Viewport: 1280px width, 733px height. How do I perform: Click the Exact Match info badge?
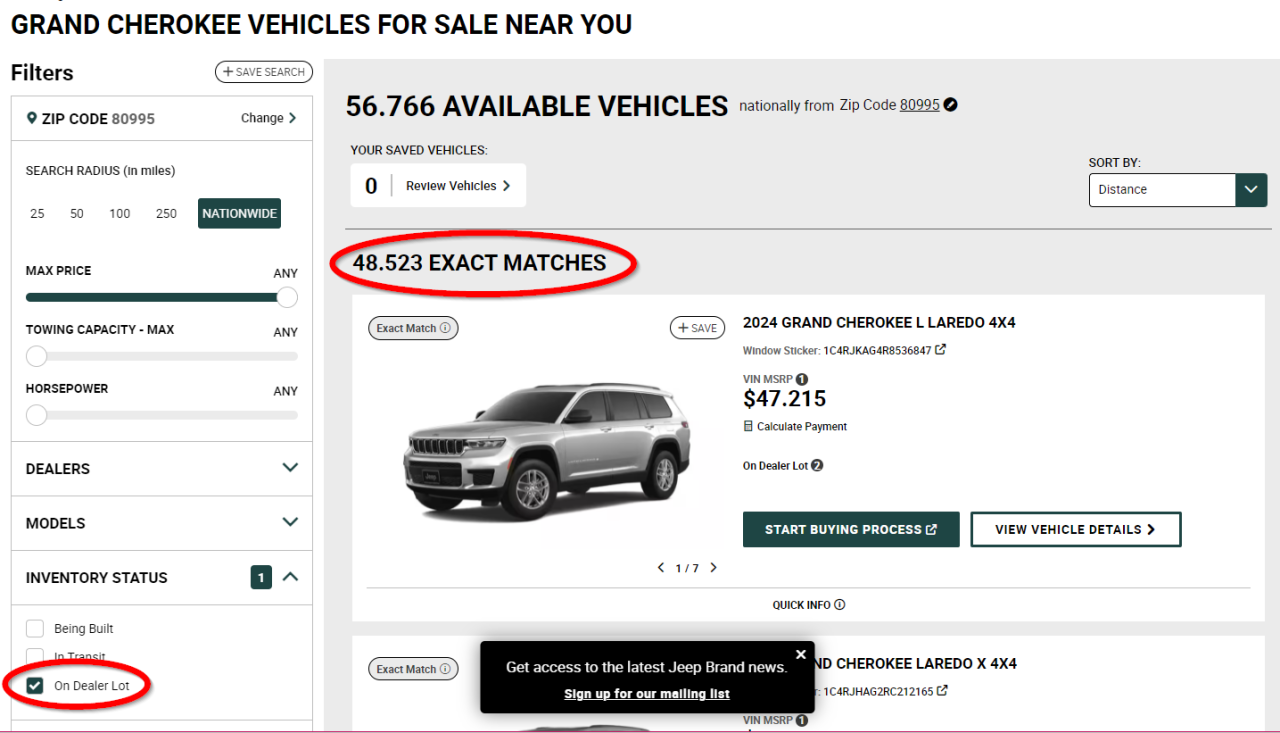tap(413, 328)
